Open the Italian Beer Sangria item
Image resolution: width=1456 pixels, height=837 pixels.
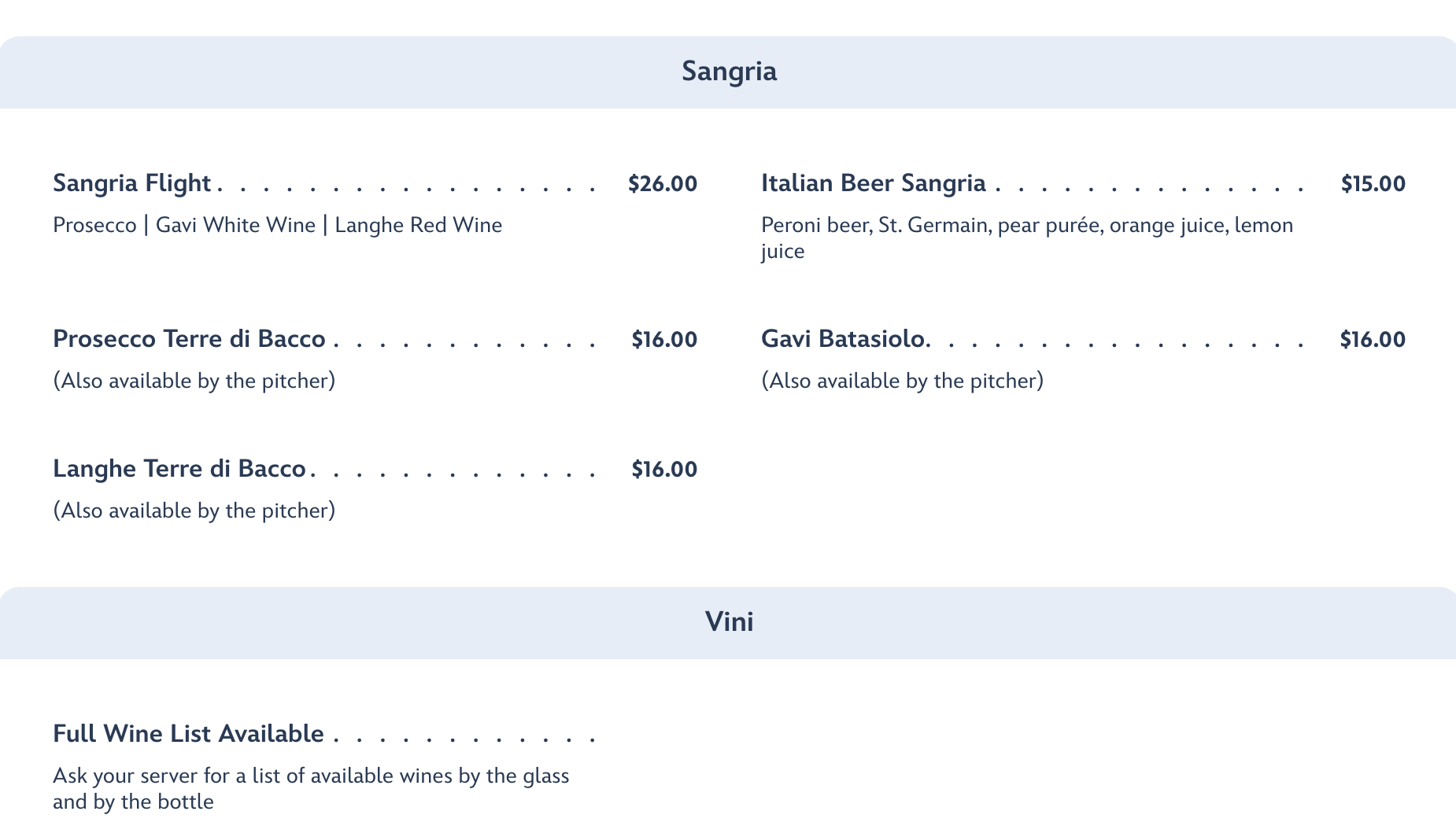coord(873,183)
